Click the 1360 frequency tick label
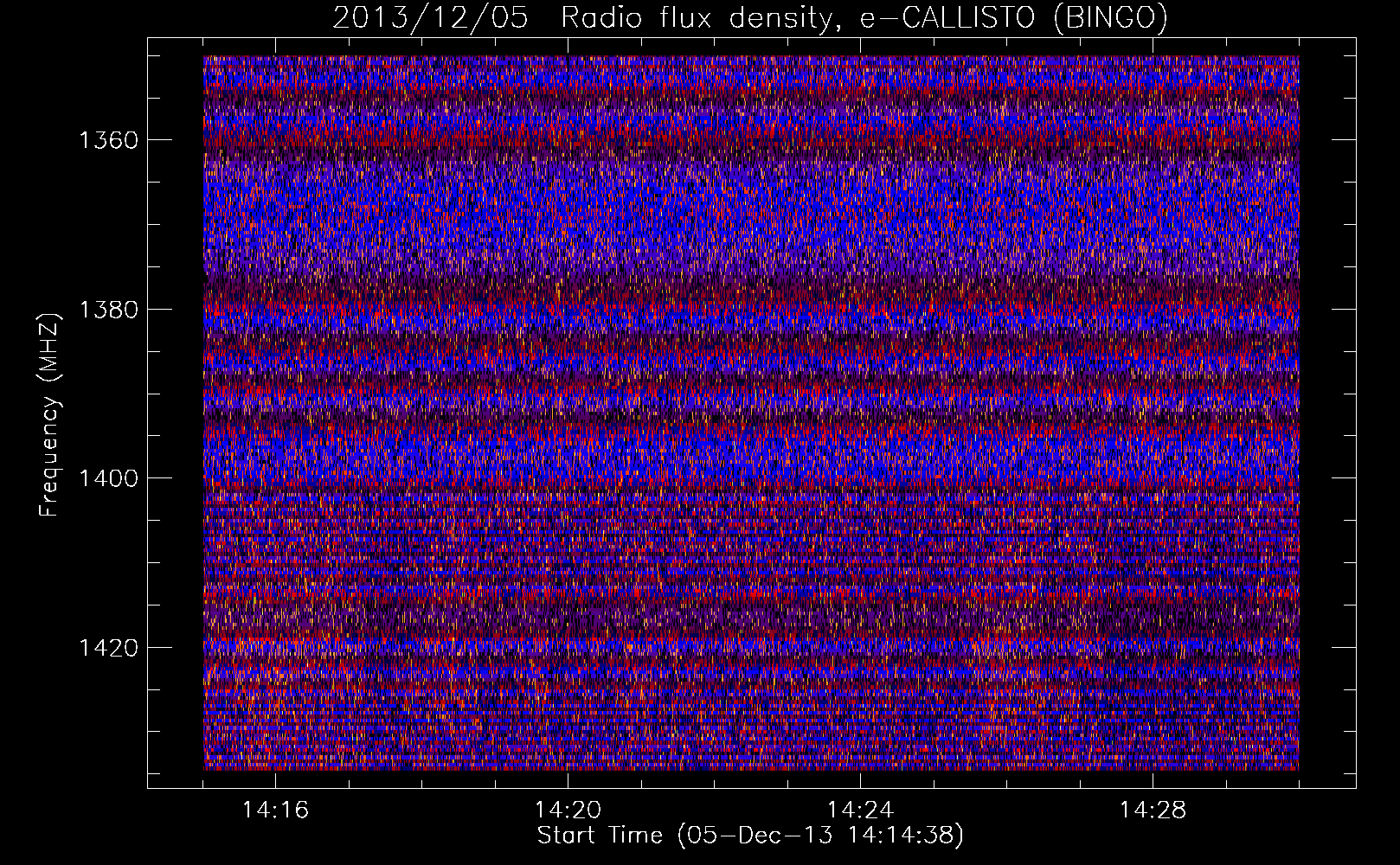This screenshot has height=865, width=1400. pos(108,140)
